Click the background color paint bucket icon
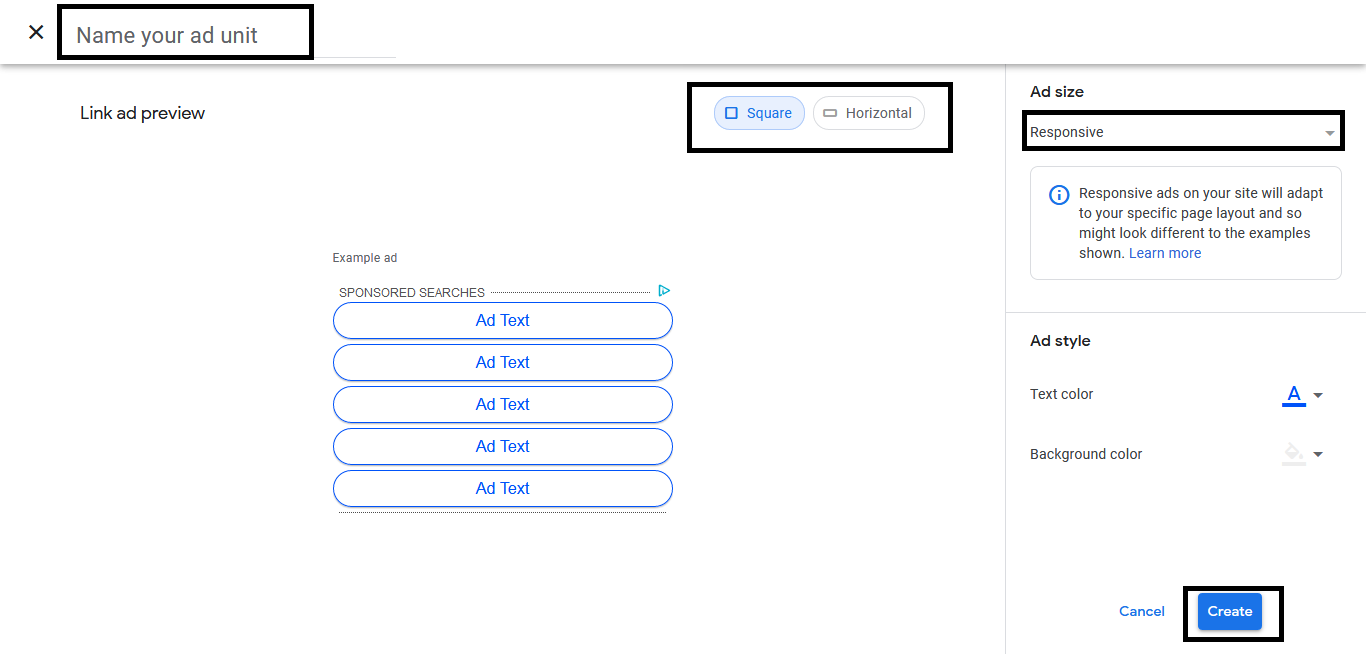This screenshot has width=1366, height=654. tap(1293, 454)
